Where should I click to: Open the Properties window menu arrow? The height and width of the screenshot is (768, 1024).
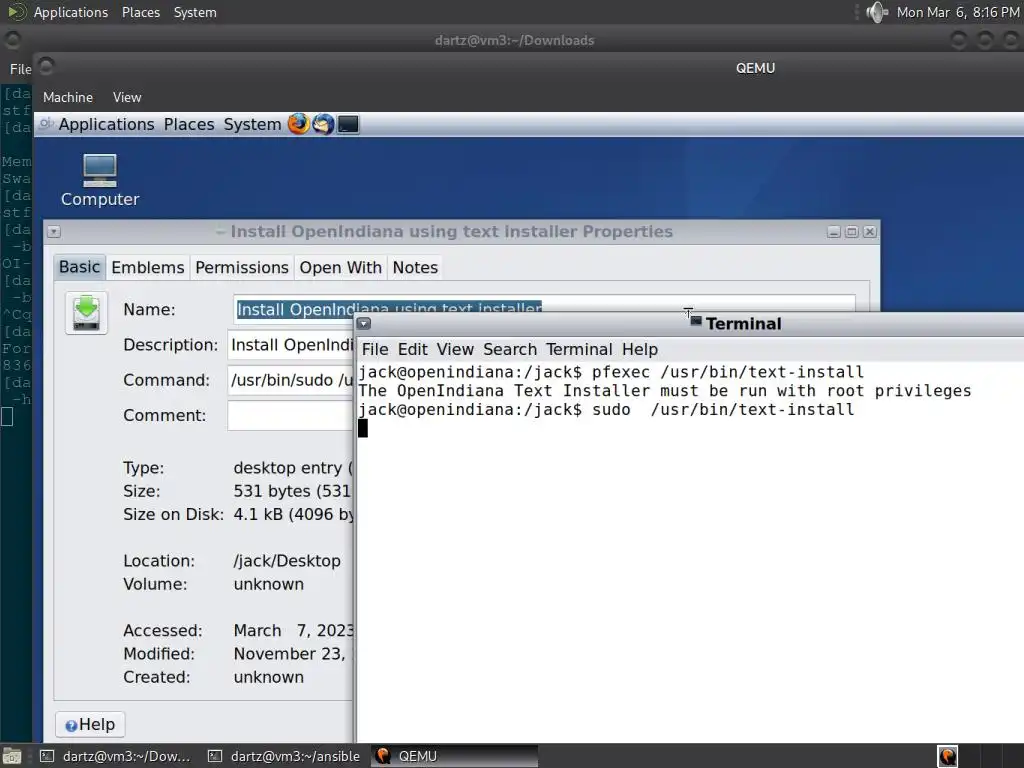point(54,232)
